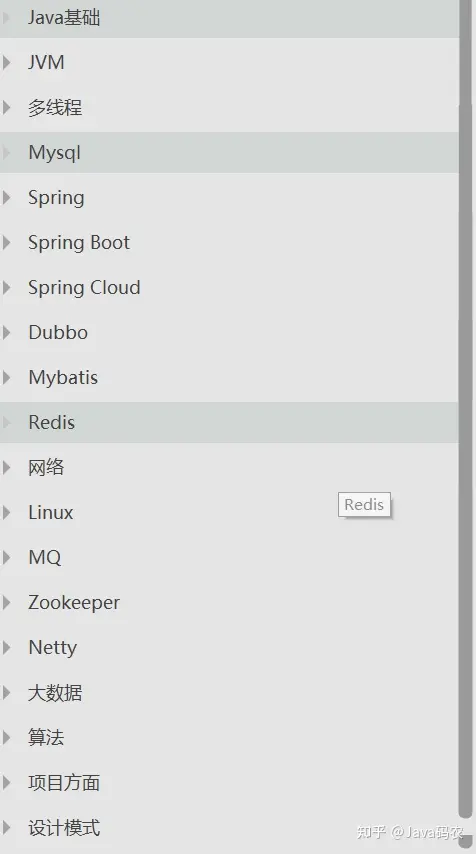Expand the Mybatis tree arrow
The width and height of the screenshot is (476, 854).
pyautogui.click(x=6, y=377)
